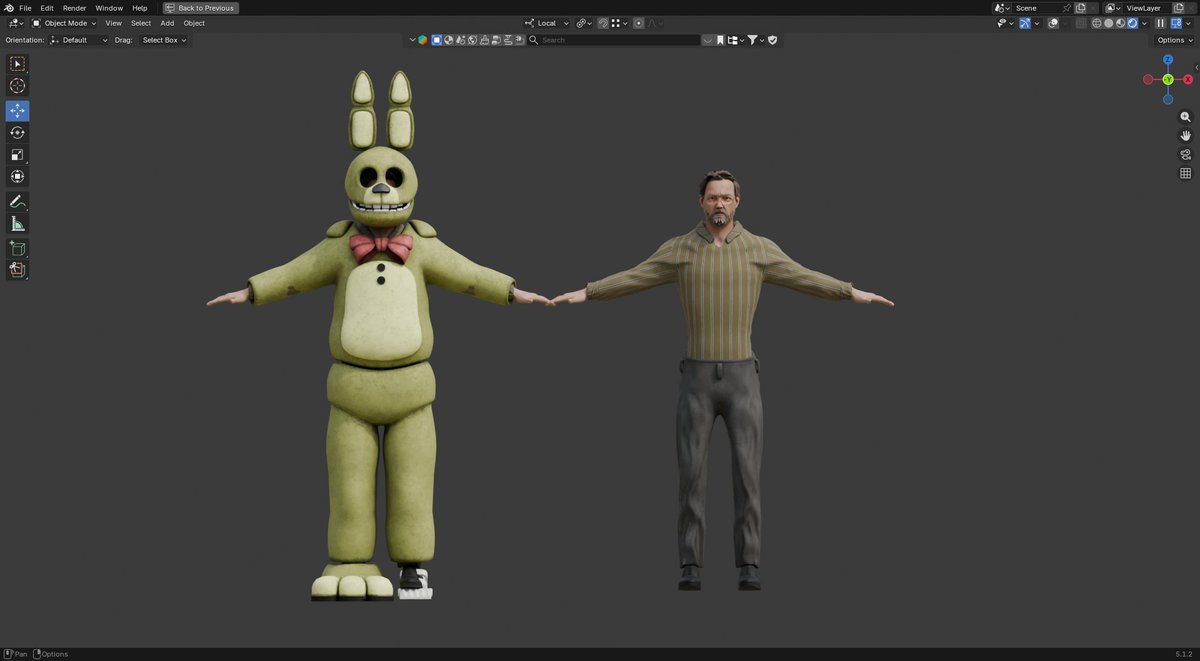Viewport: 1200px width, 661px height.
Task: Toggle X-ray mode
Action: 1081,23
